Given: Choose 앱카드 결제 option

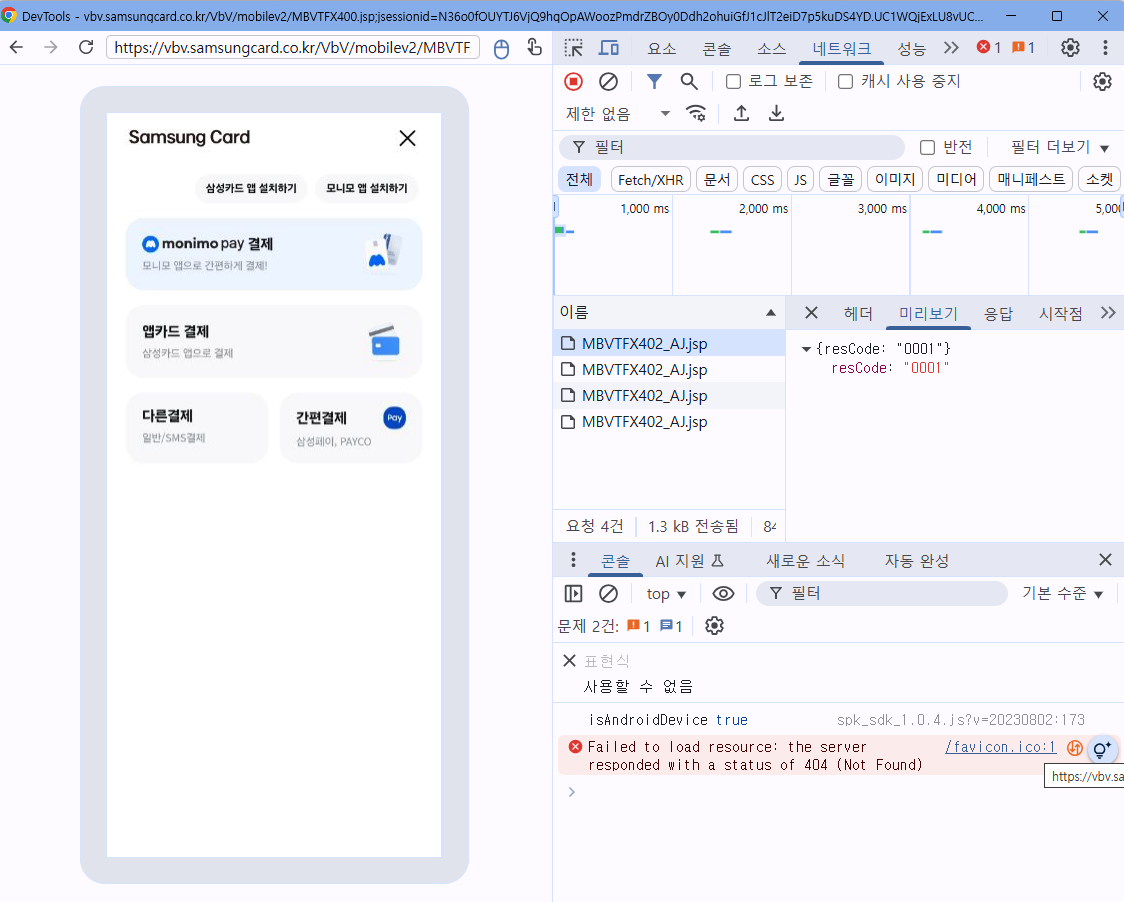Looking at the screenshot, I should point(274,342).
